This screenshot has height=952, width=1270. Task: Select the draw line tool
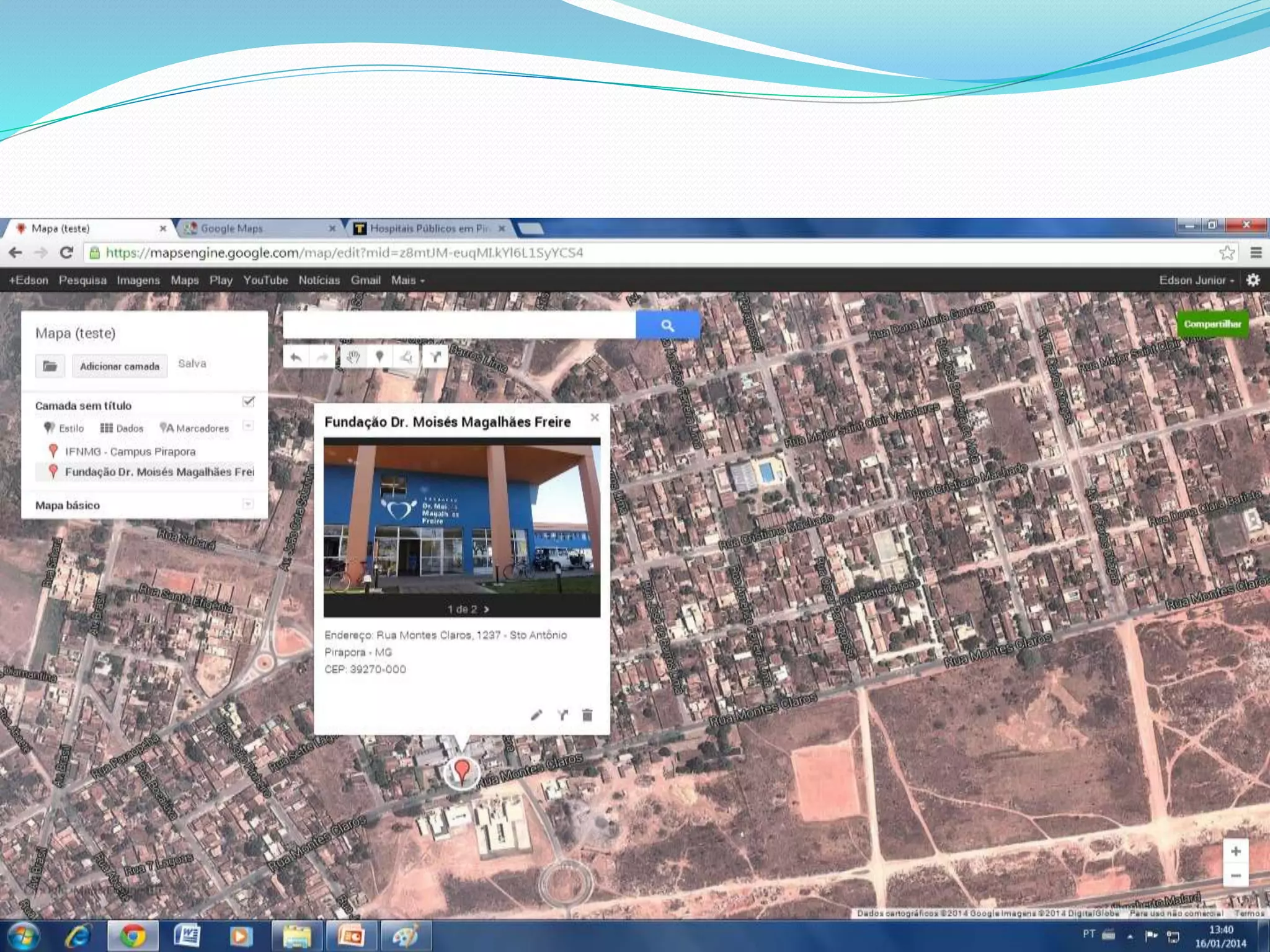coord(407,356)
